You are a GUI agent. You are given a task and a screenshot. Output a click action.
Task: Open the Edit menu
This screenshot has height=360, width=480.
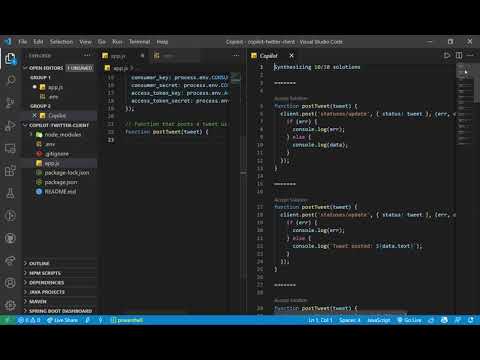38,42
